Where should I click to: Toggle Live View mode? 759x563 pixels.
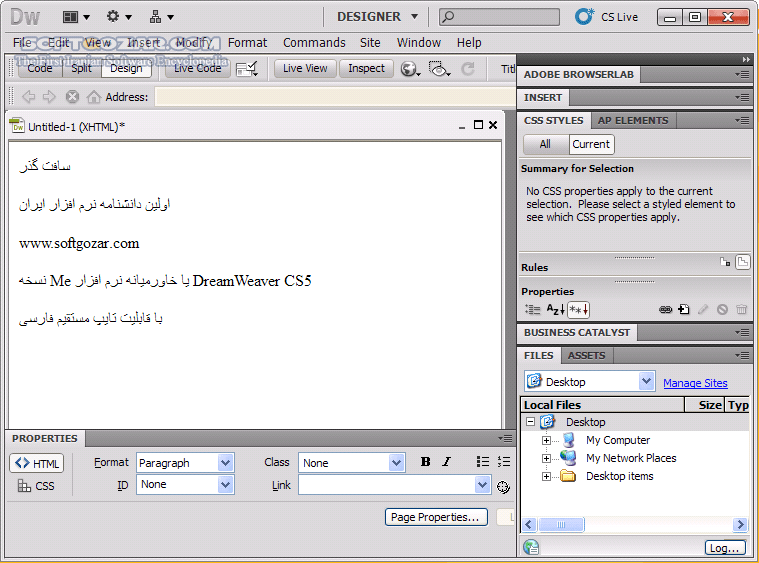point(305,68)
